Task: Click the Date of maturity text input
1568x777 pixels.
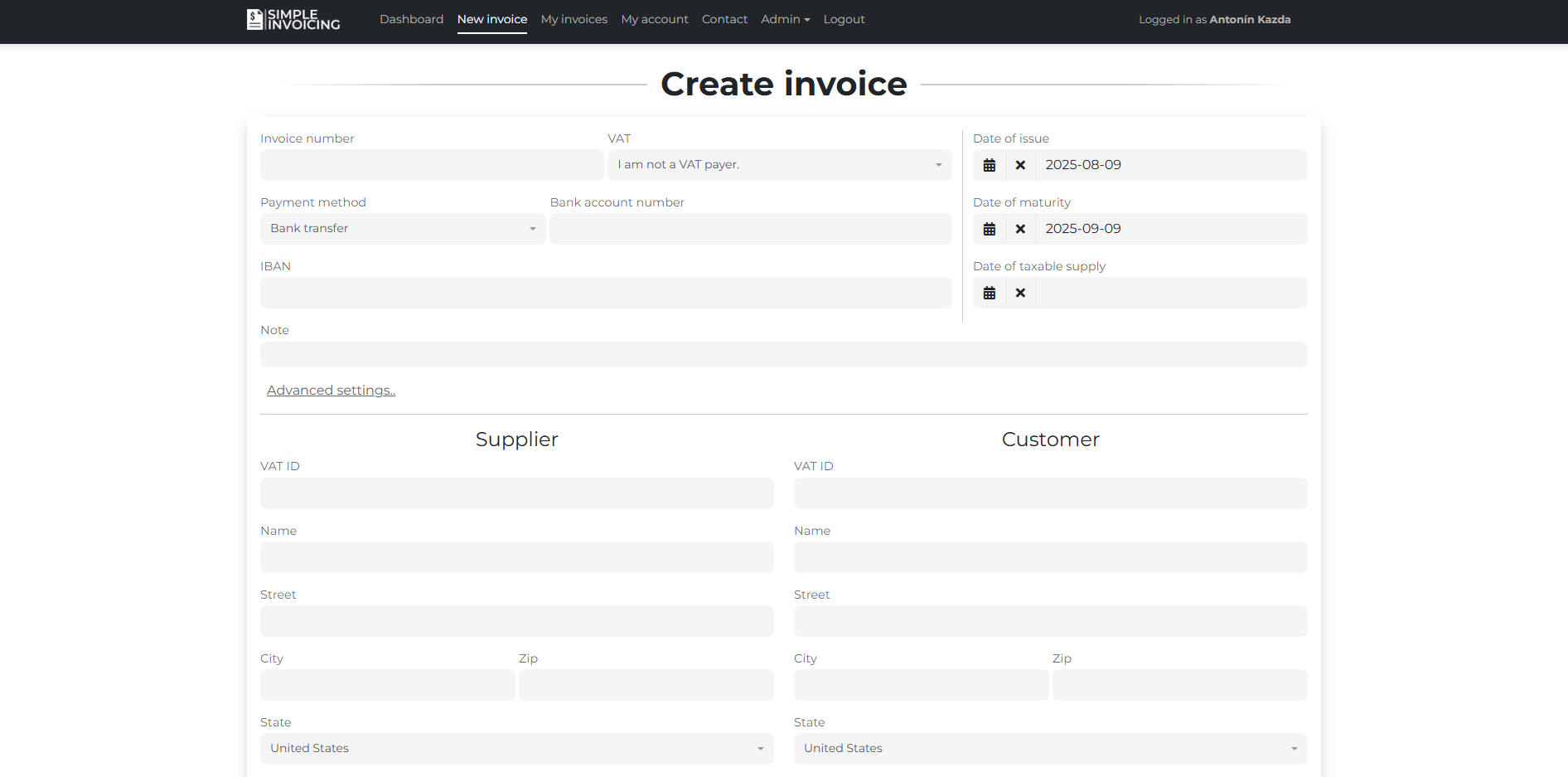Action: [x=1171, y=229]
